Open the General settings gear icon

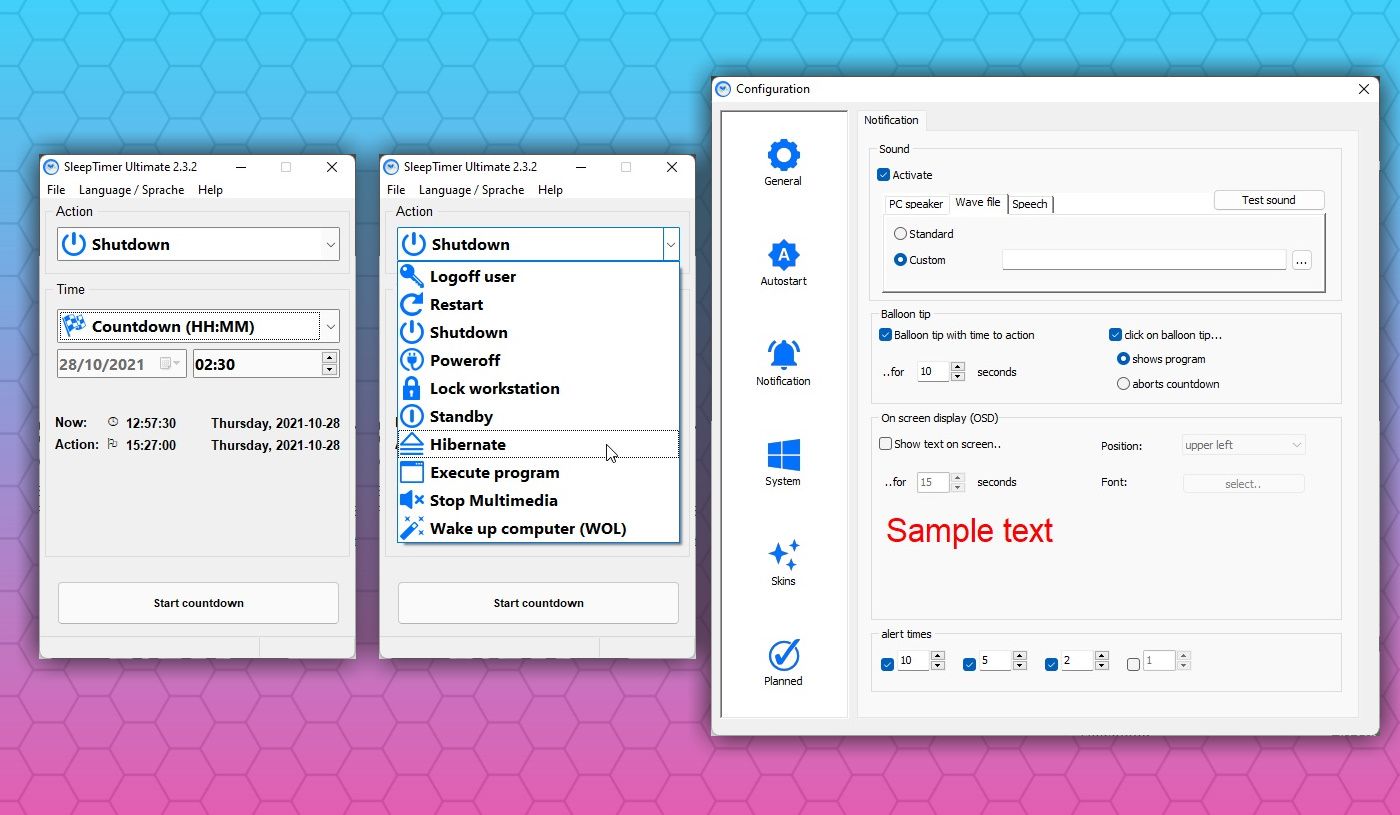pos(783,155)
